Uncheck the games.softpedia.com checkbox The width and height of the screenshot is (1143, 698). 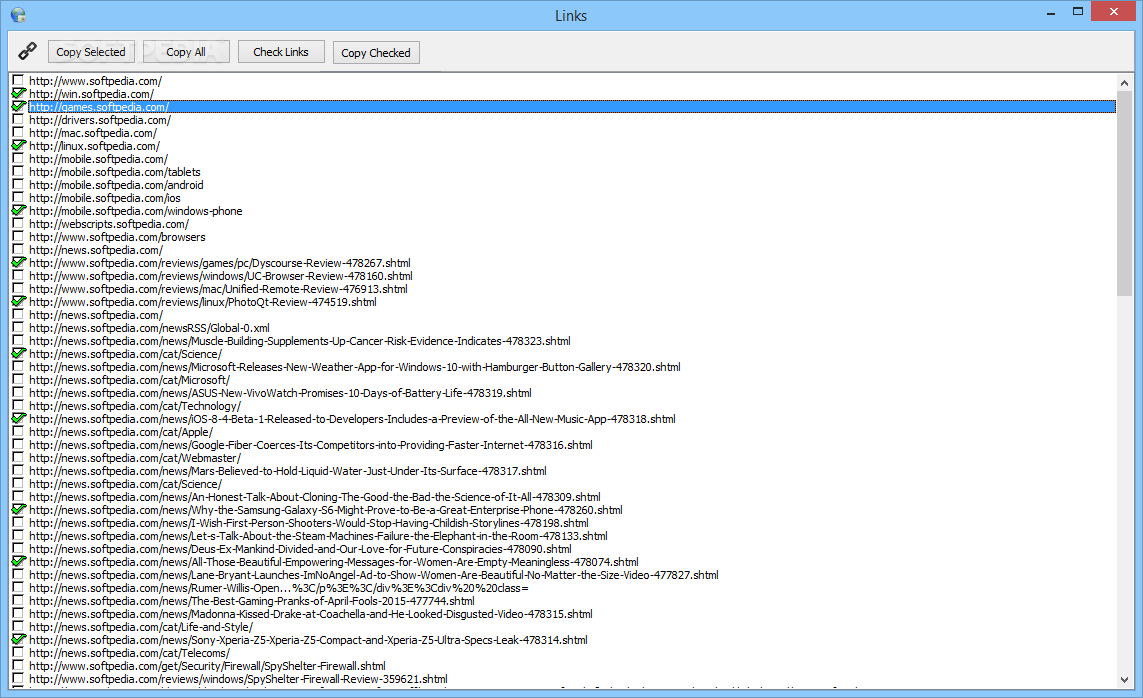tap(17, 106)
